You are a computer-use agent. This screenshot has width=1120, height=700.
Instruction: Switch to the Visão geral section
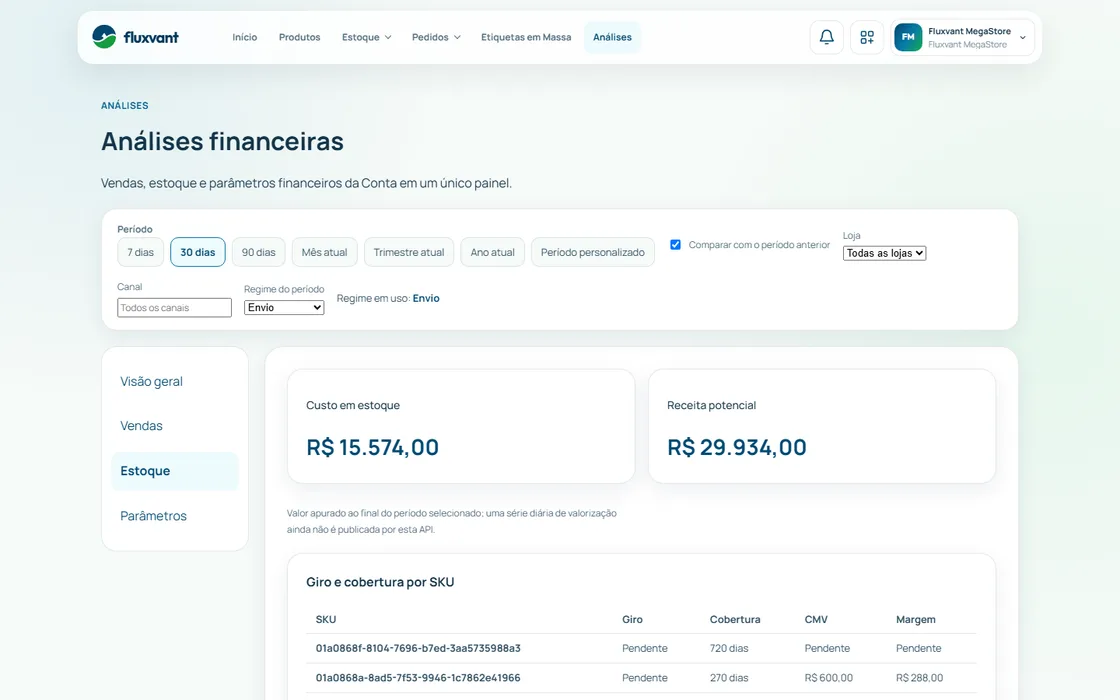[174, 381]
